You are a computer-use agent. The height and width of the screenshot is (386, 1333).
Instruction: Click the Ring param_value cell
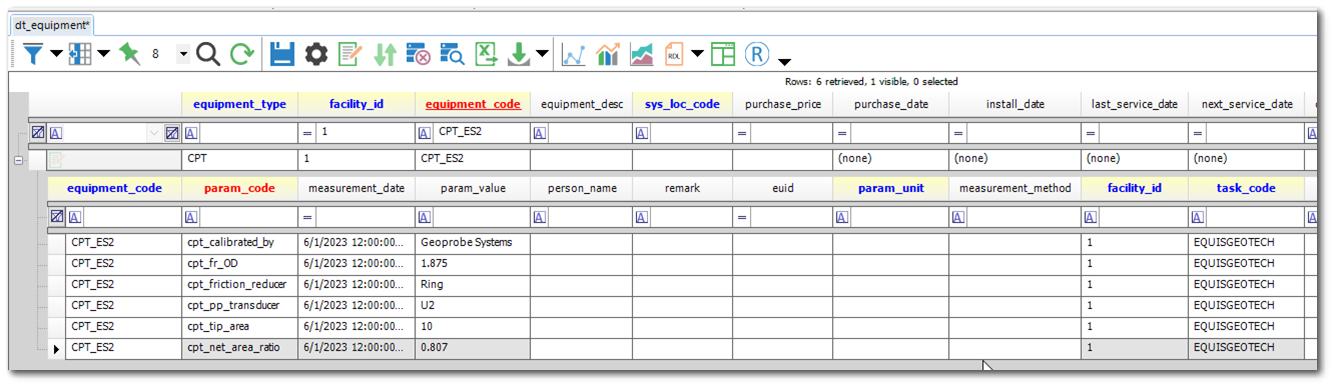tap(473, 284)
